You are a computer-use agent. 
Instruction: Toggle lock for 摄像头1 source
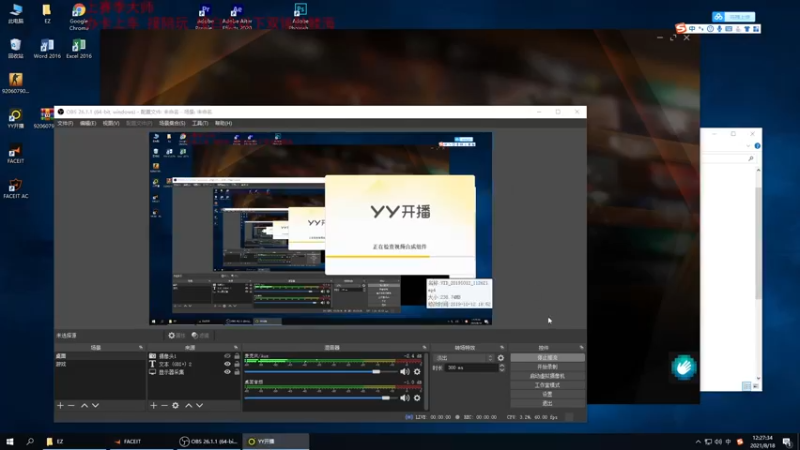tap(237, 356)
